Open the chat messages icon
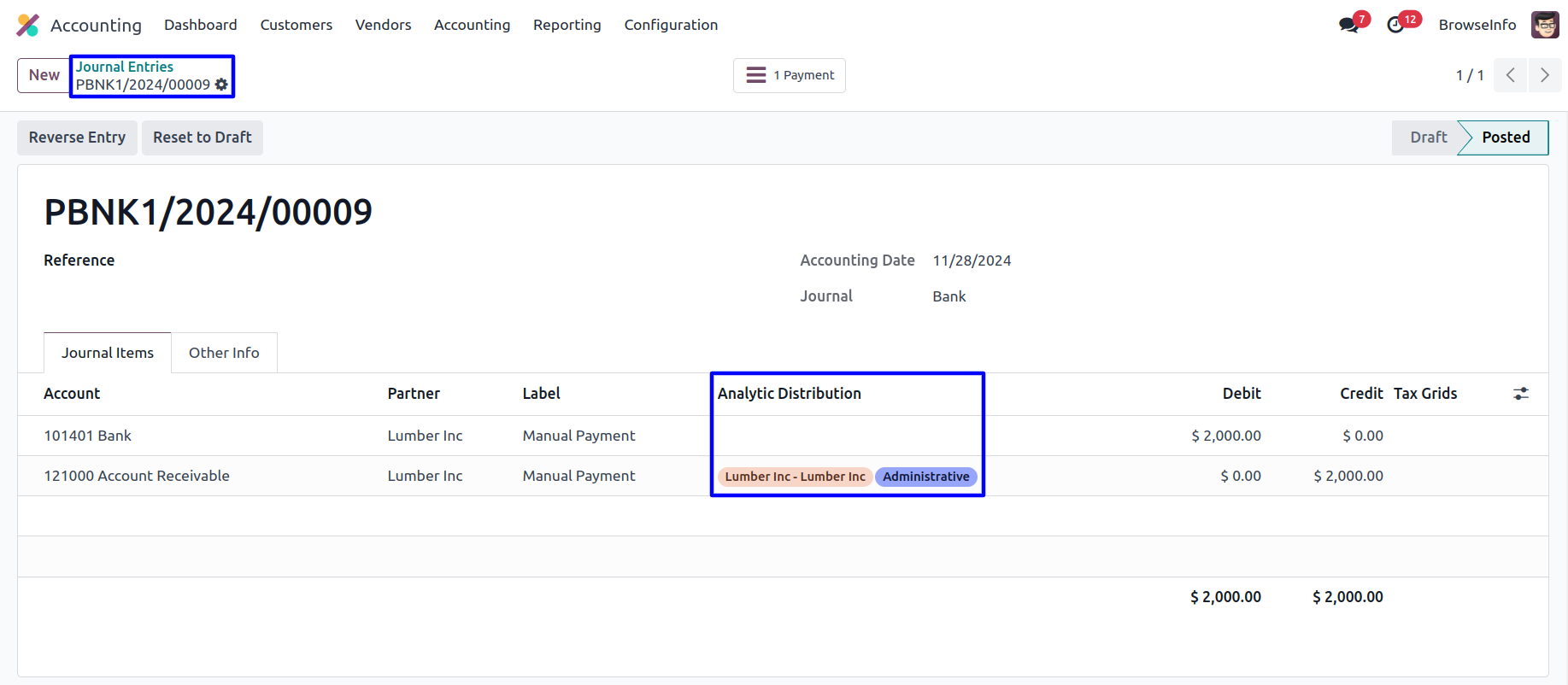Screen dimensions: 1568x685 (x=1349, y=25)
